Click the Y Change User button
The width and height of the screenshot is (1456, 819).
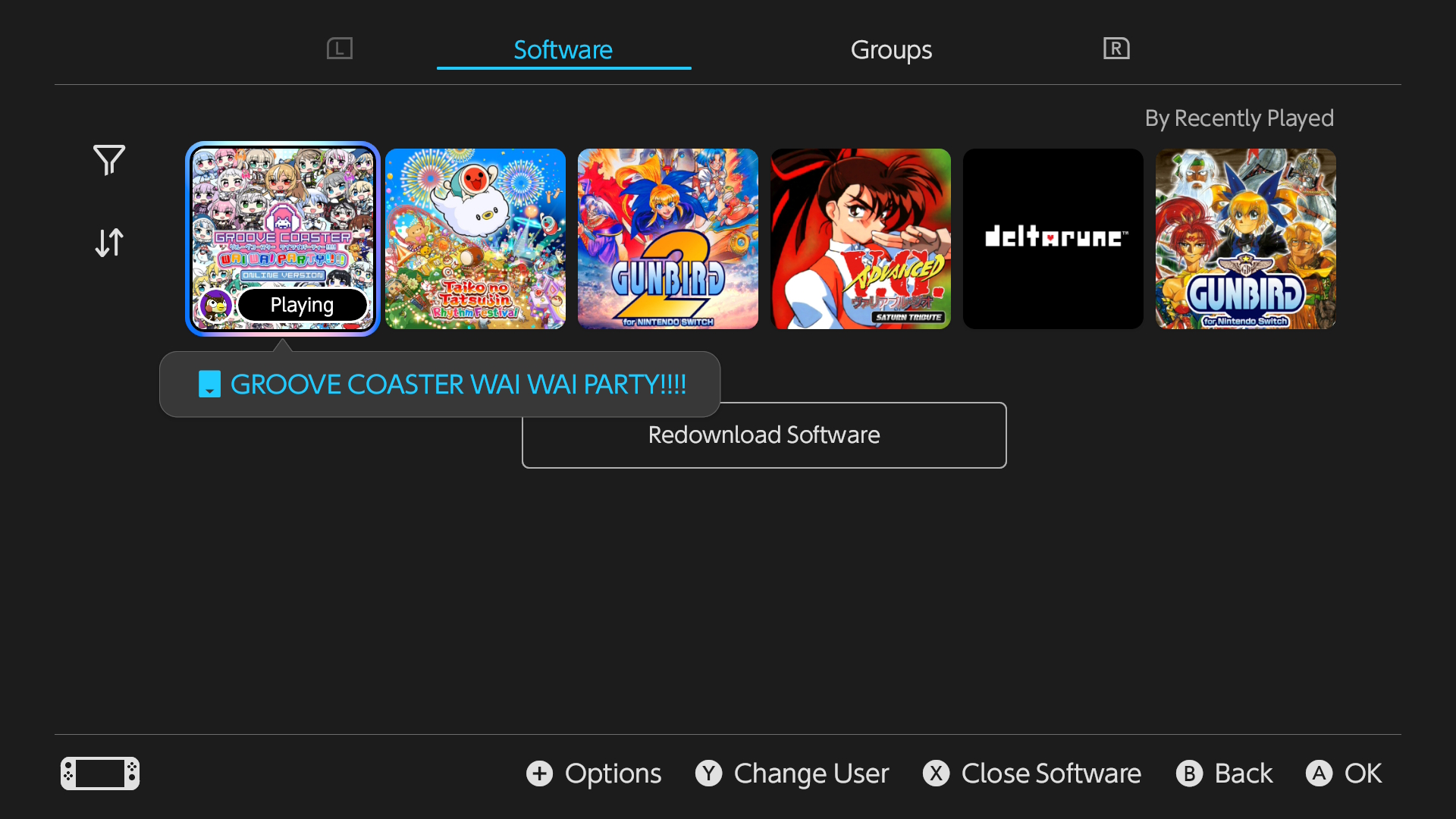coord(792,773)
